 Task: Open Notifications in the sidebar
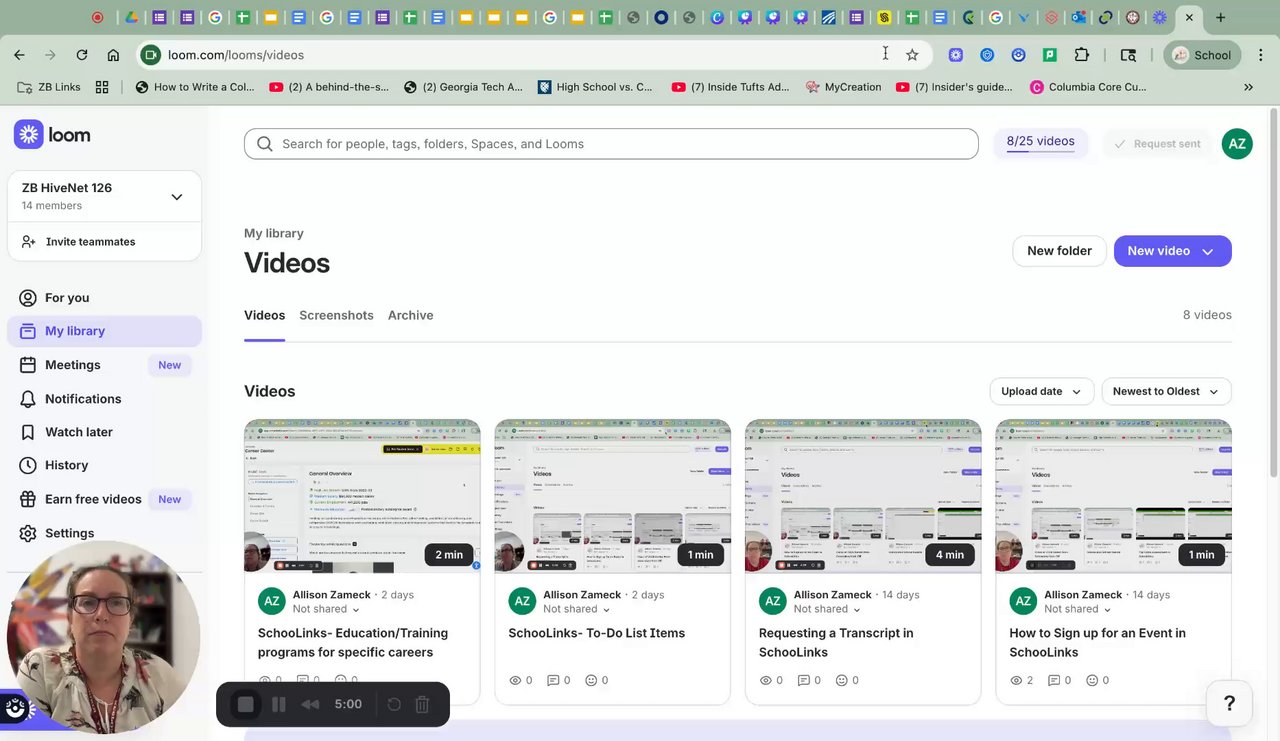tap(104, 399)
